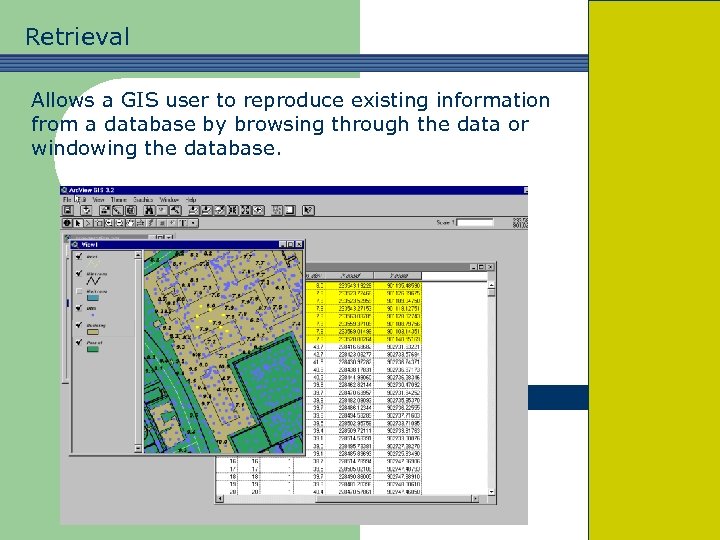Toggle visibility of the topmost legend theme
The height and width of the screenshot is (540, 720).
pyautogui.click(x=79, y=256)
